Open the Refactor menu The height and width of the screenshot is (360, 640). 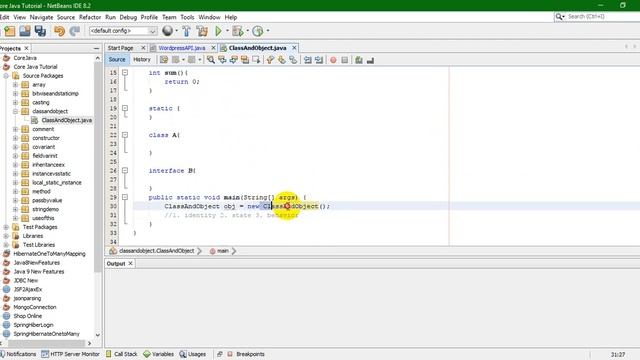pos(90,17)
